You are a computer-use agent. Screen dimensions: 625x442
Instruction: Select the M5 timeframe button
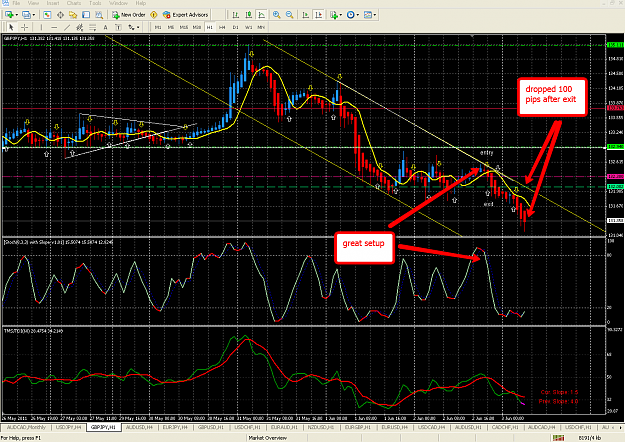[171, 27]
